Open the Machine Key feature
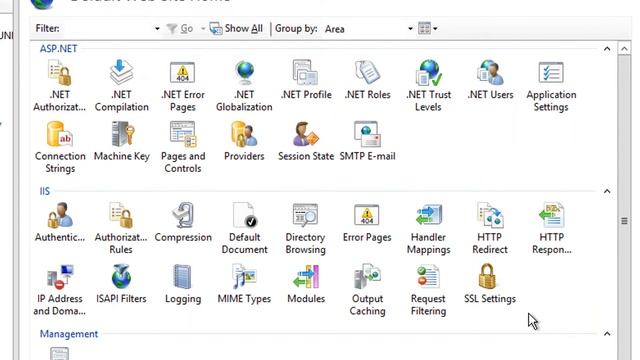 [x=122, y=141]
